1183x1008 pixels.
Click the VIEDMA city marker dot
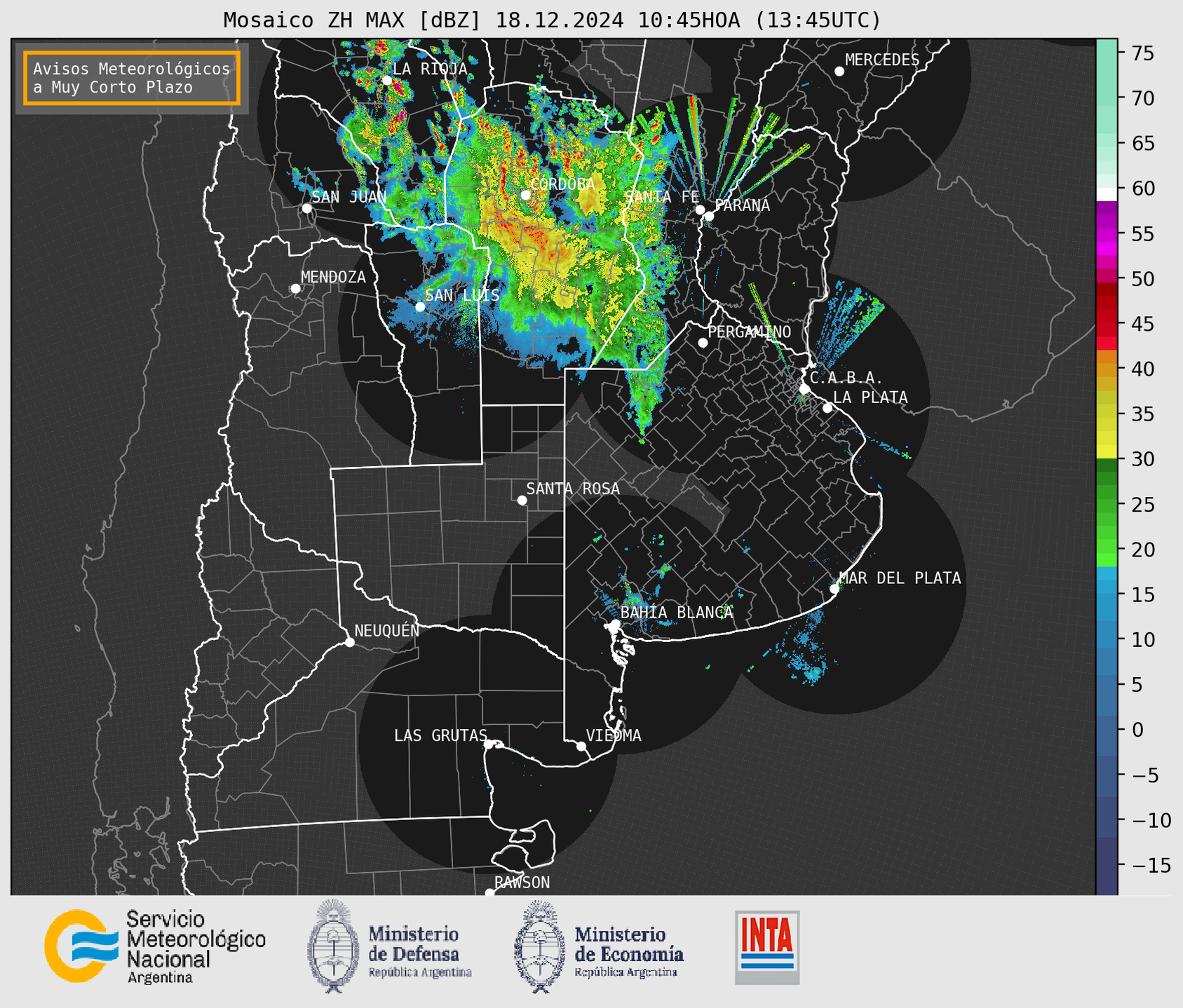pyautogui.click(x=581, y=746)
